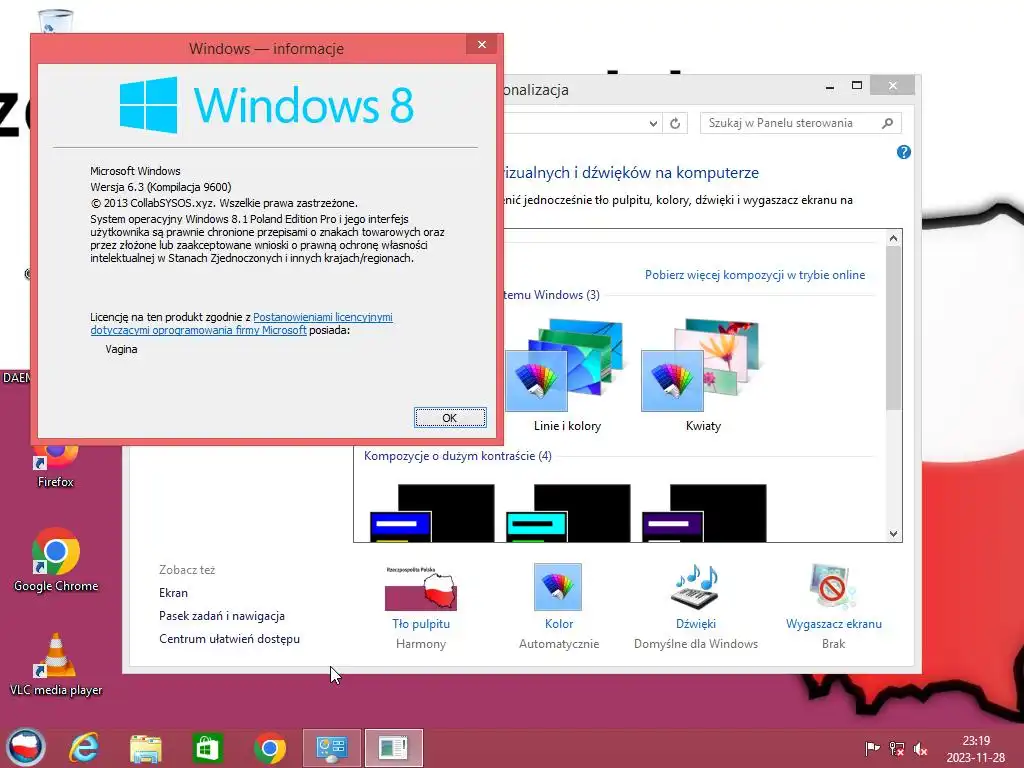Viewport: 1024px width, 768px height.
Task: Open Action Center flag tray icon
Action: [x=872, y=748]
